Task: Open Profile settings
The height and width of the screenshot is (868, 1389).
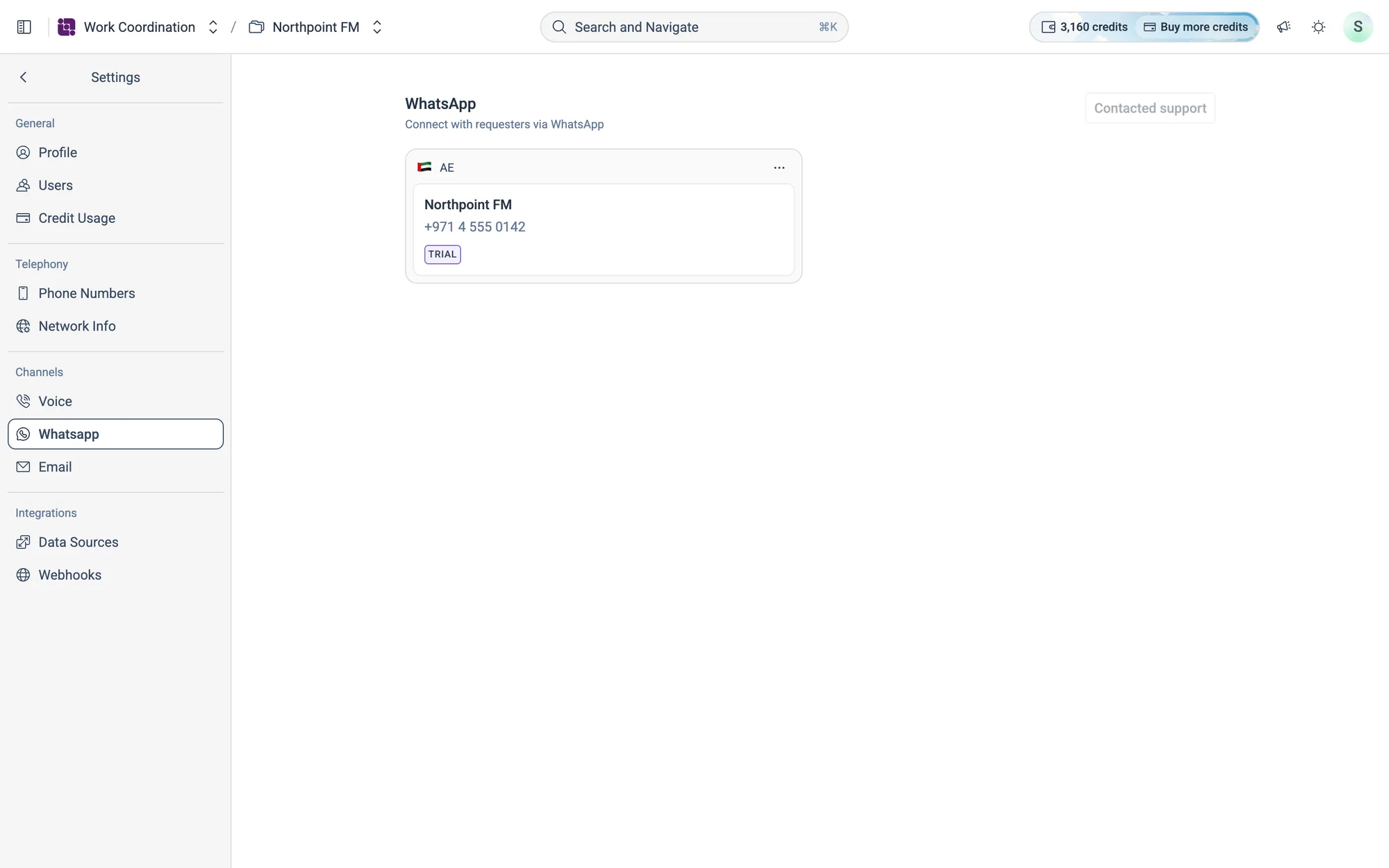Action: click(x=115, y=152)
